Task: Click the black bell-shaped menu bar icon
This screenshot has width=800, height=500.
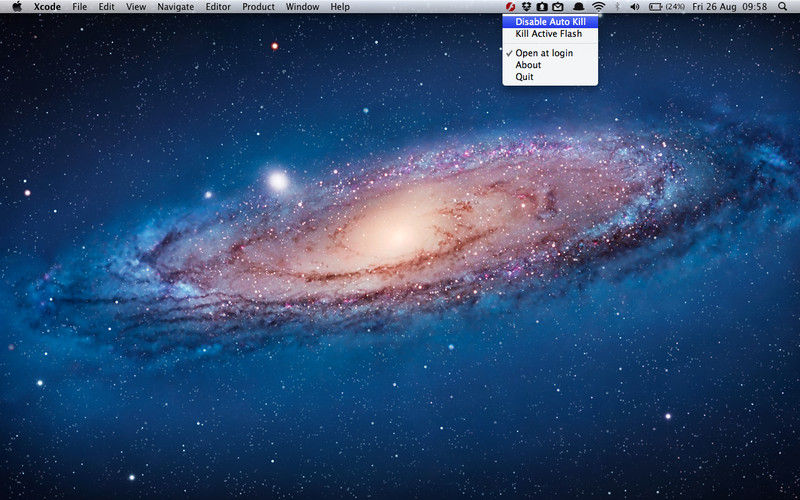Action: click(579, 7)
